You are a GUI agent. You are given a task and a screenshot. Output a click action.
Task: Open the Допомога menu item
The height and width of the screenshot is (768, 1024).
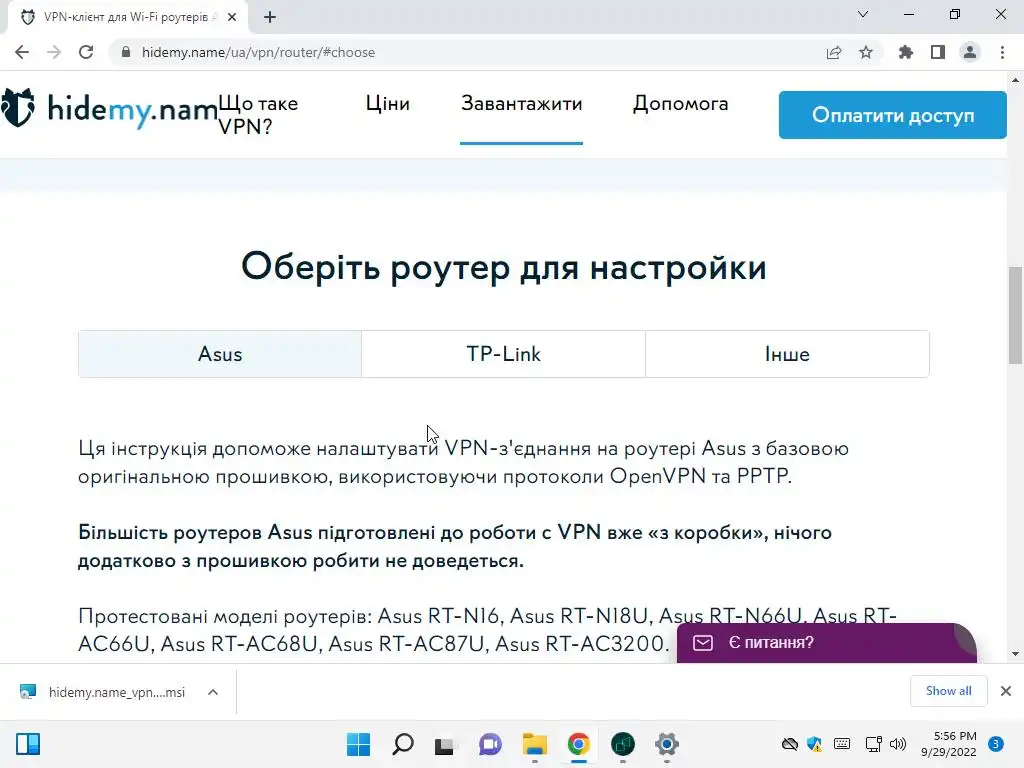[680, 103]
